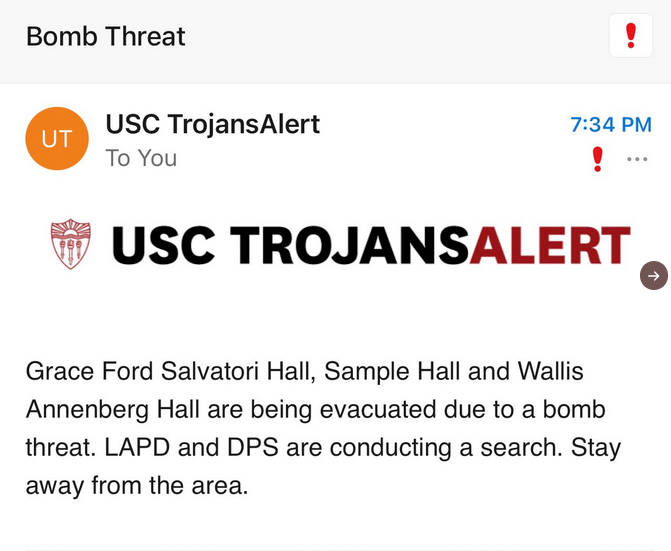Screen dimensions: 671x551
Task: Click the high-importance flag button in header bar
Action: 631,36
